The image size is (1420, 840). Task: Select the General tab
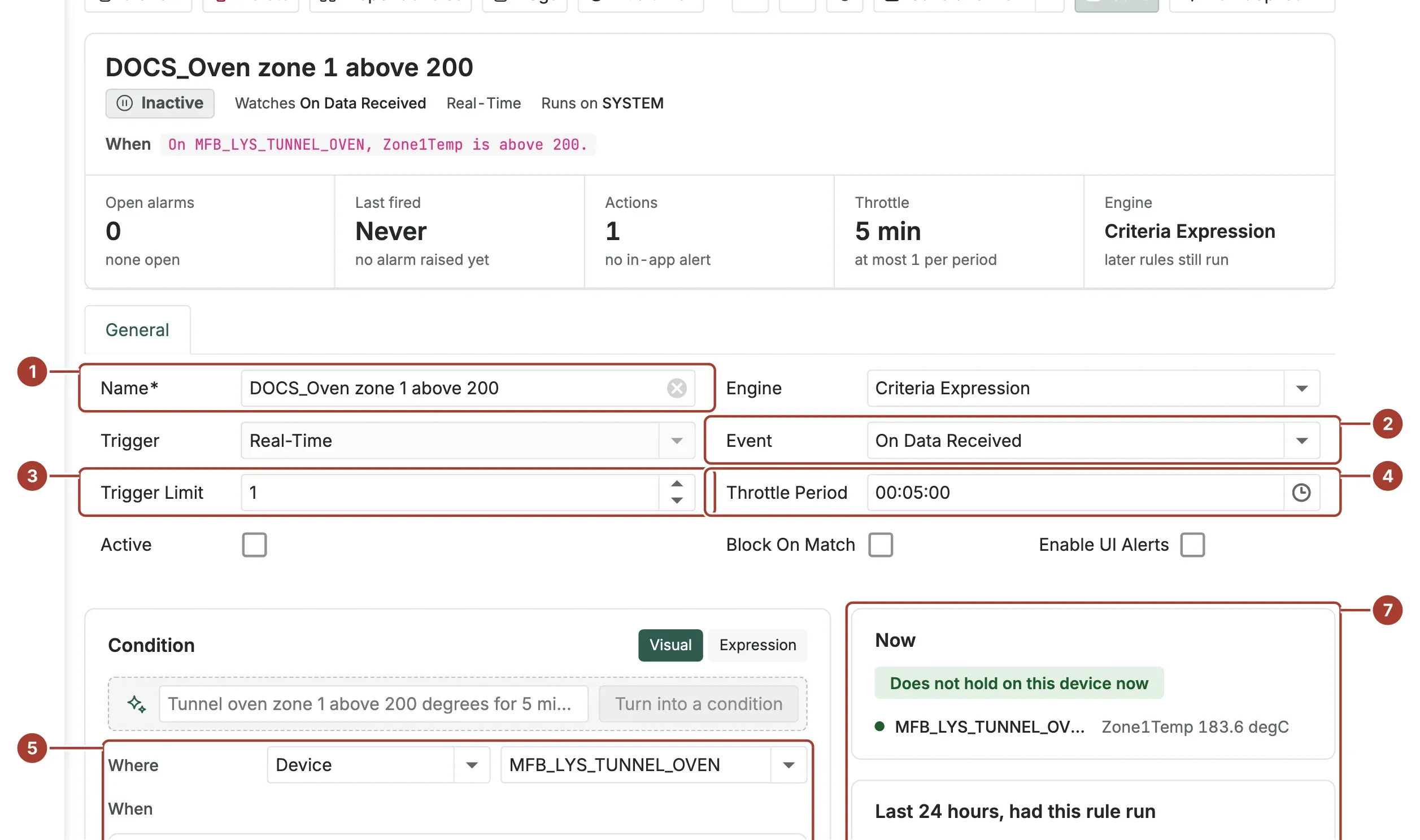point(137,330)
